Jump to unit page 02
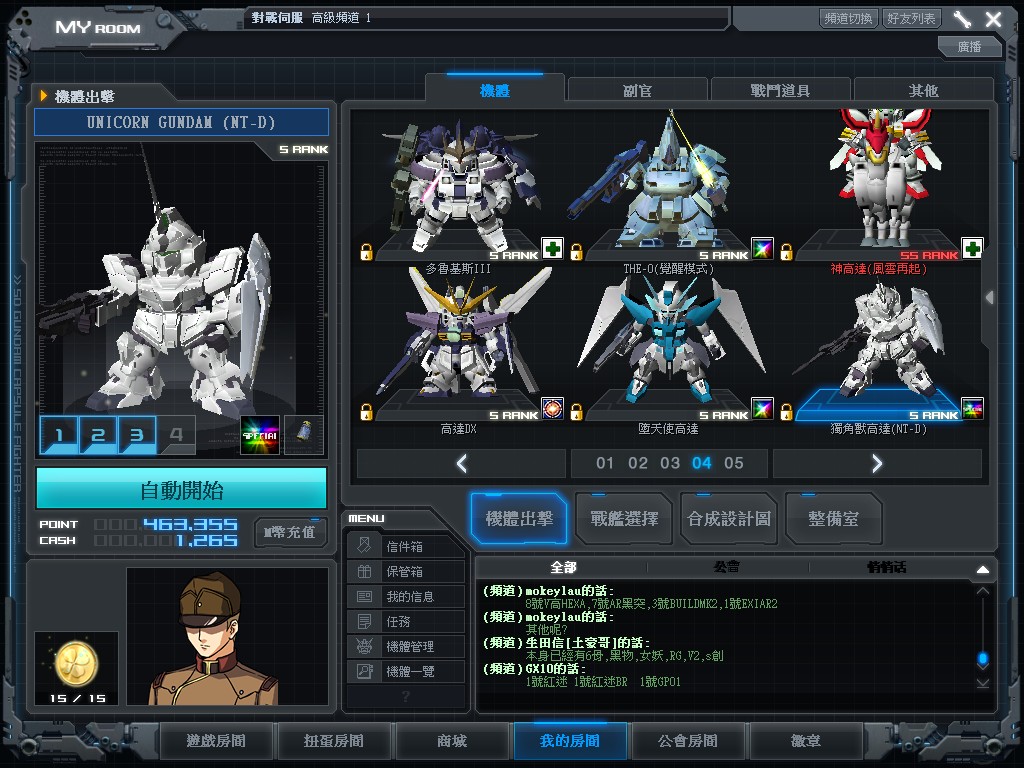 click(x=637, y=463)
